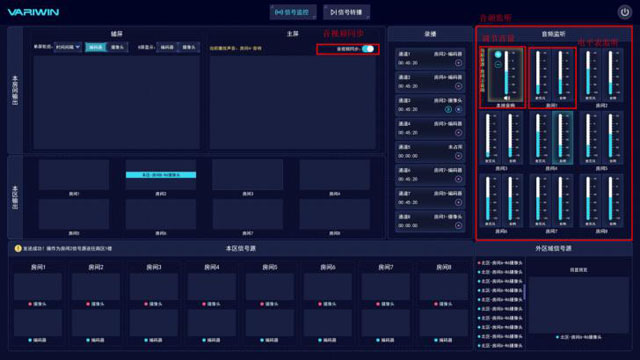Screen dimensions: 640x360
Task: Switch to the 信号转播 tab
Action: (347, 12)
